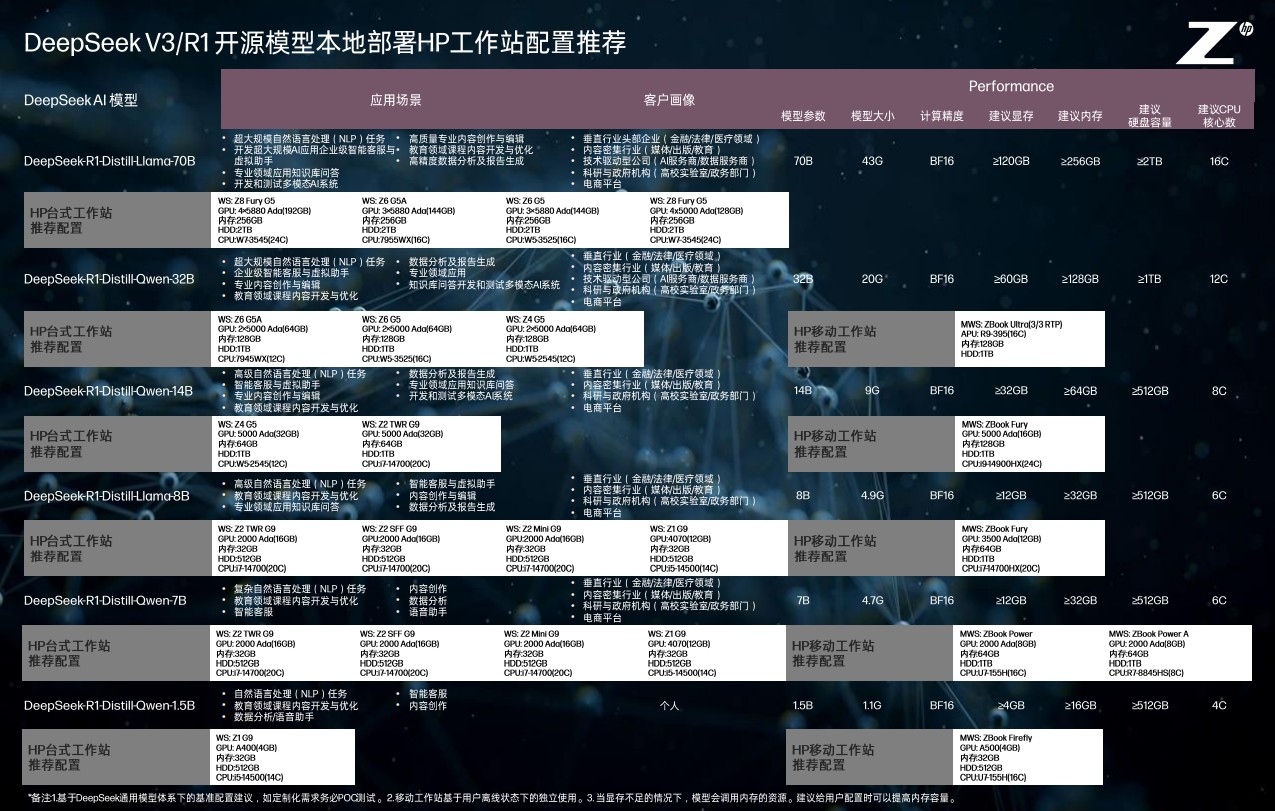This screenshot has width=1275, height=811.
Task: Click the '≥128GB' recommended memory value
Action: pyautogui.click(x=1080, y=279)
